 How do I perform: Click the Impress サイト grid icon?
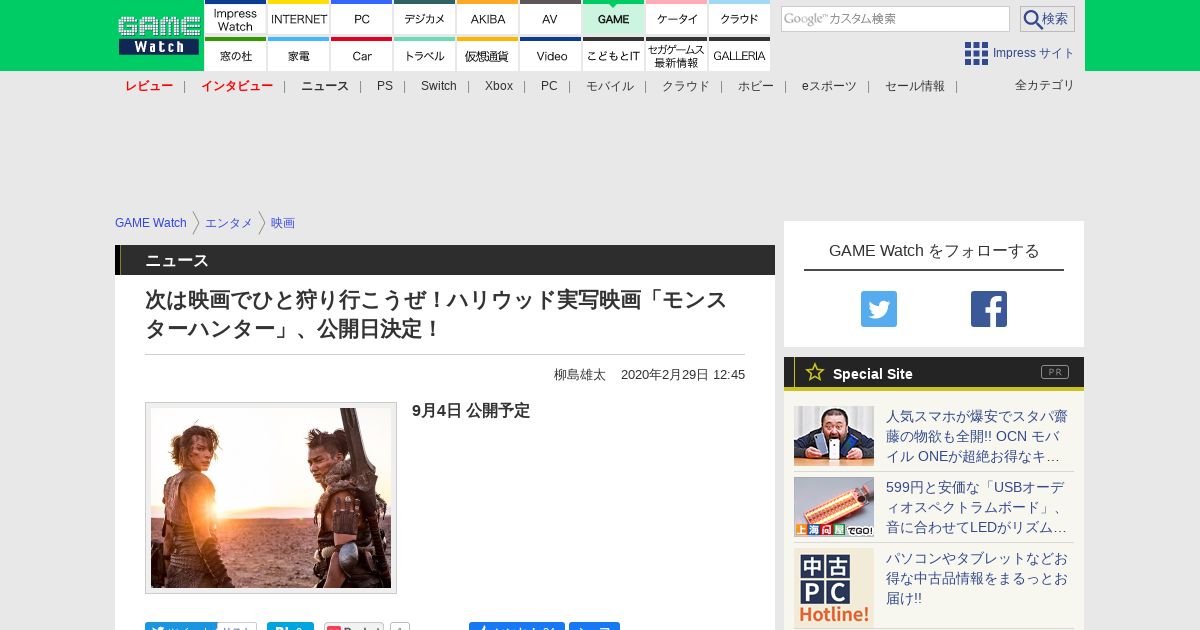pyautogui.click(x=976, y=53)
